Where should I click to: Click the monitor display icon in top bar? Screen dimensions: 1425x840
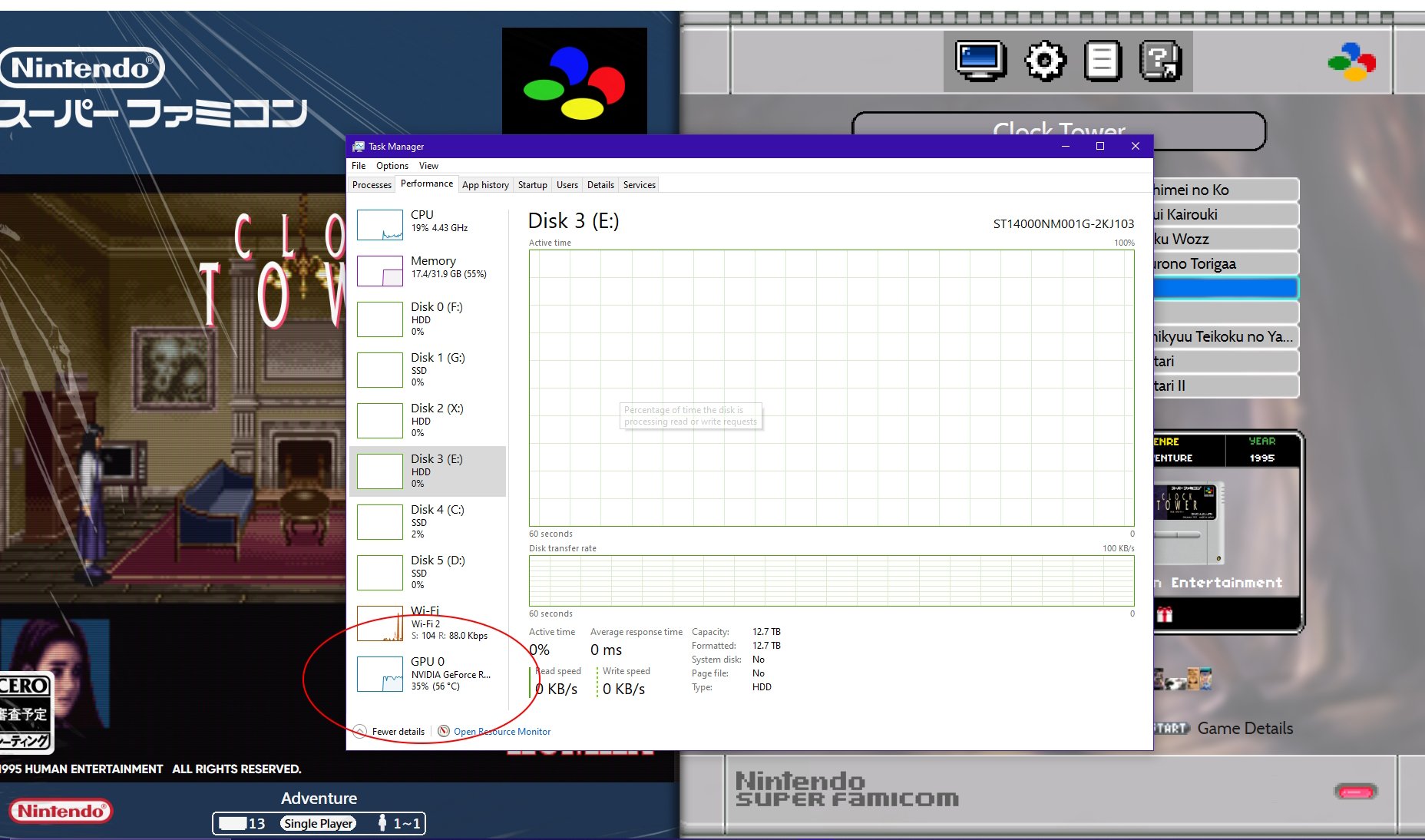[x=980, y=61]
